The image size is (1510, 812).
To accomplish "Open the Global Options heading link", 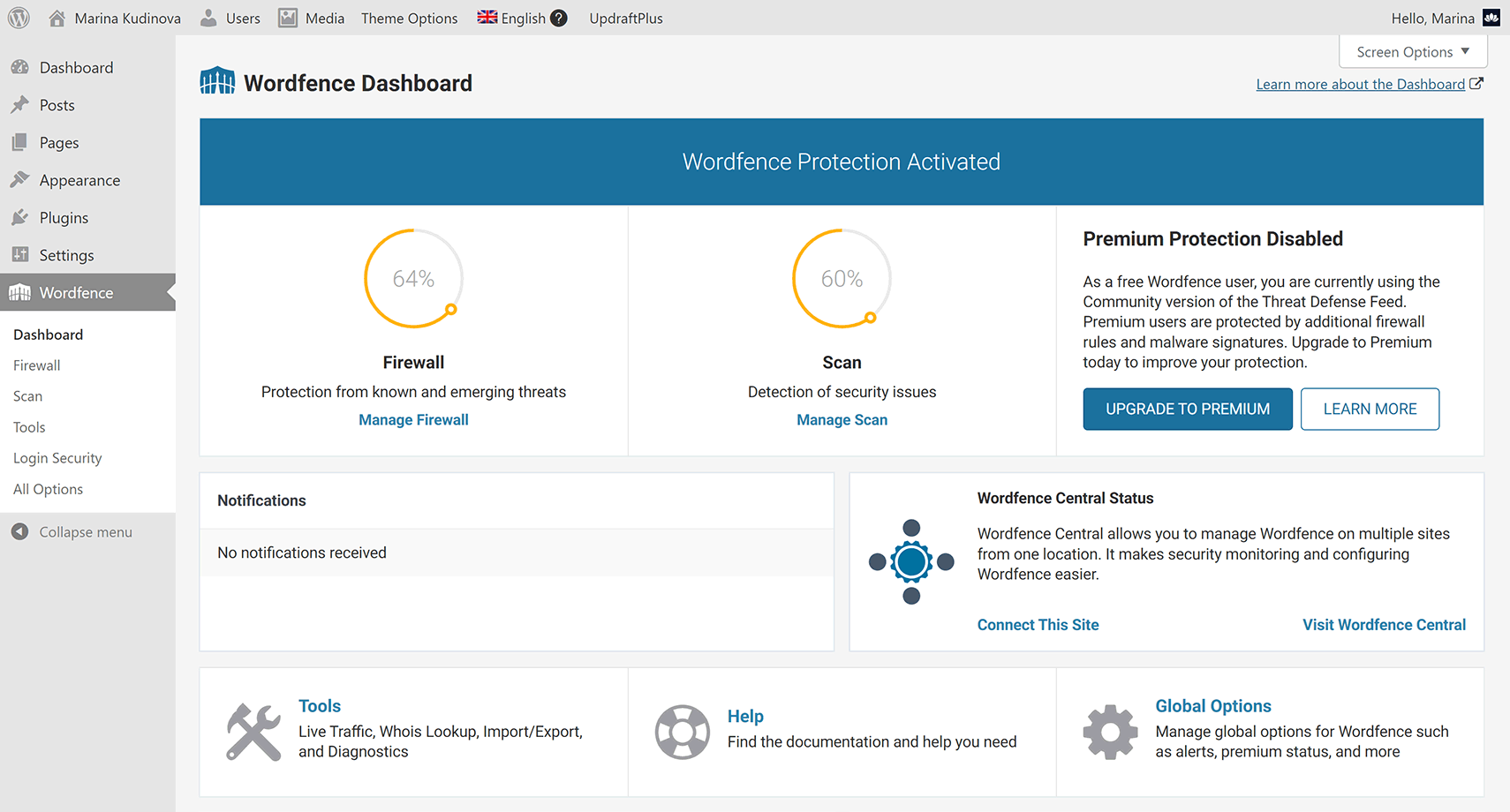I will [x=1213, y=706].
